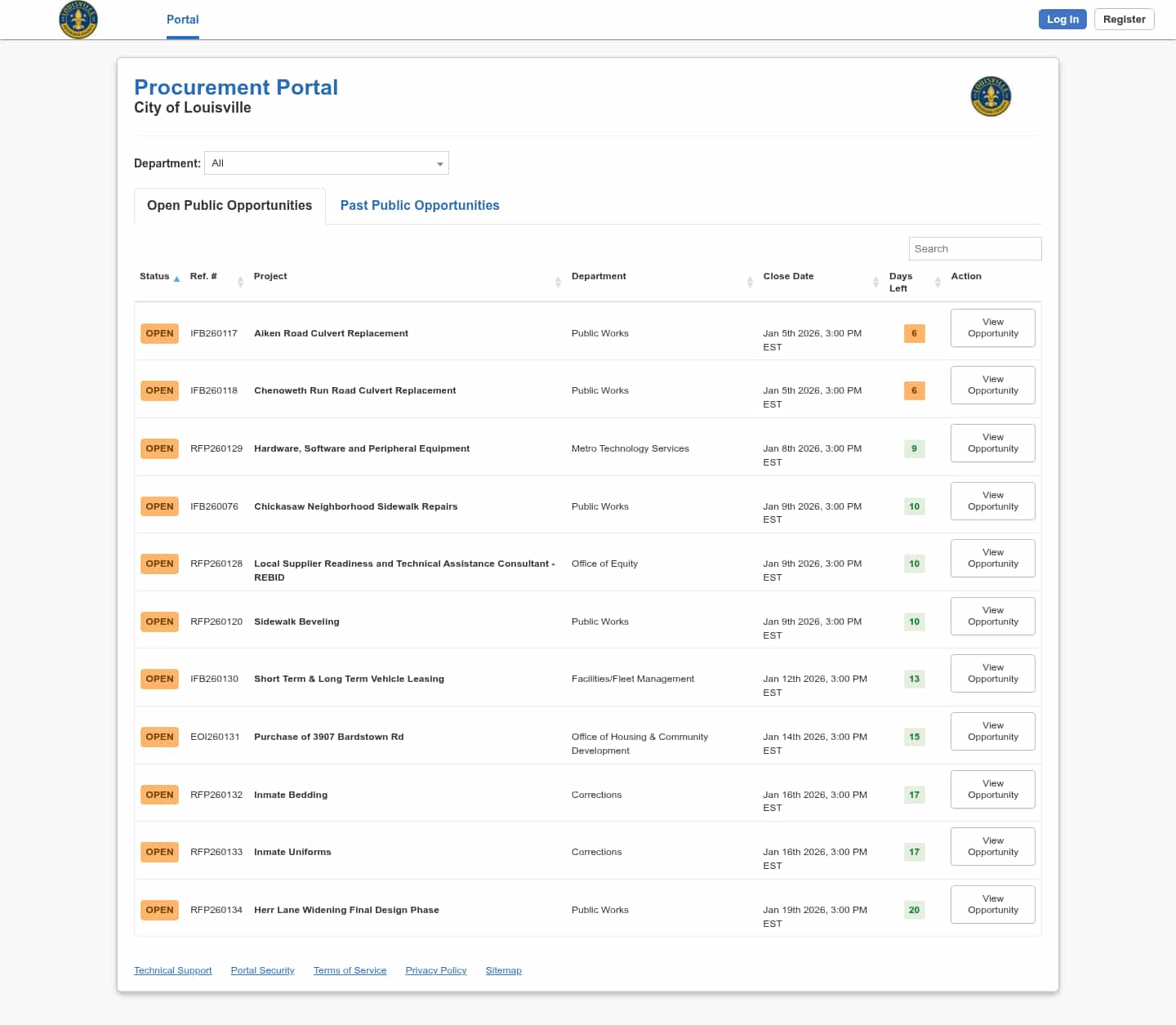The width and height of the screenshot is (1176, 1025).
Task: Open the Privacy Policy footer link
Action: click(x=436, y=970)
